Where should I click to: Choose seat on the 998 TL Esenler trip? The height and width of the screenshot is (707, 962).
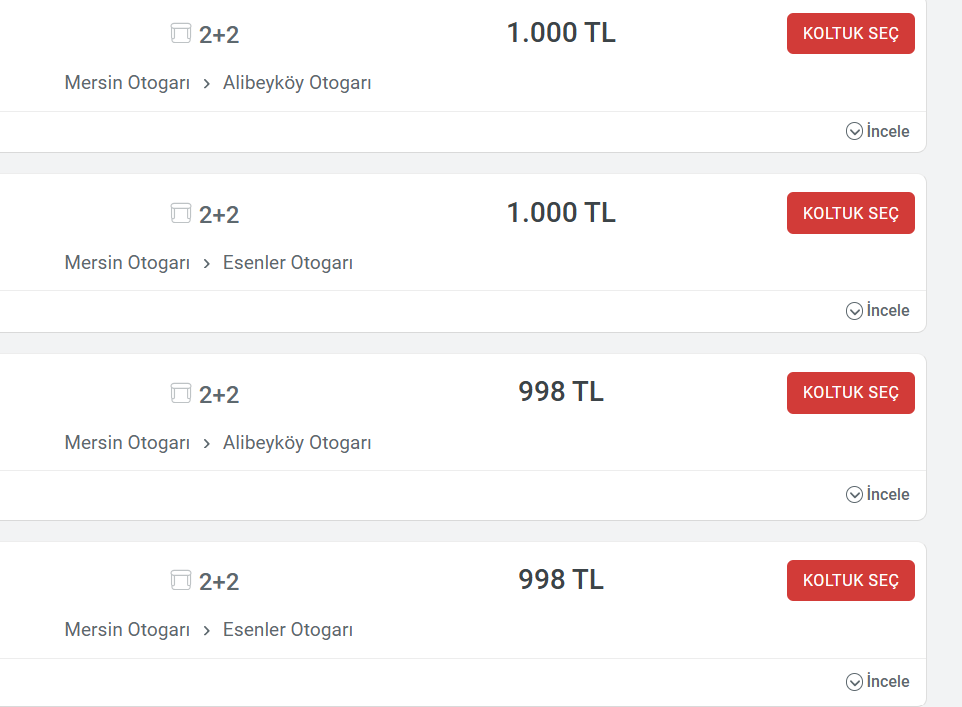coord(850,580)
